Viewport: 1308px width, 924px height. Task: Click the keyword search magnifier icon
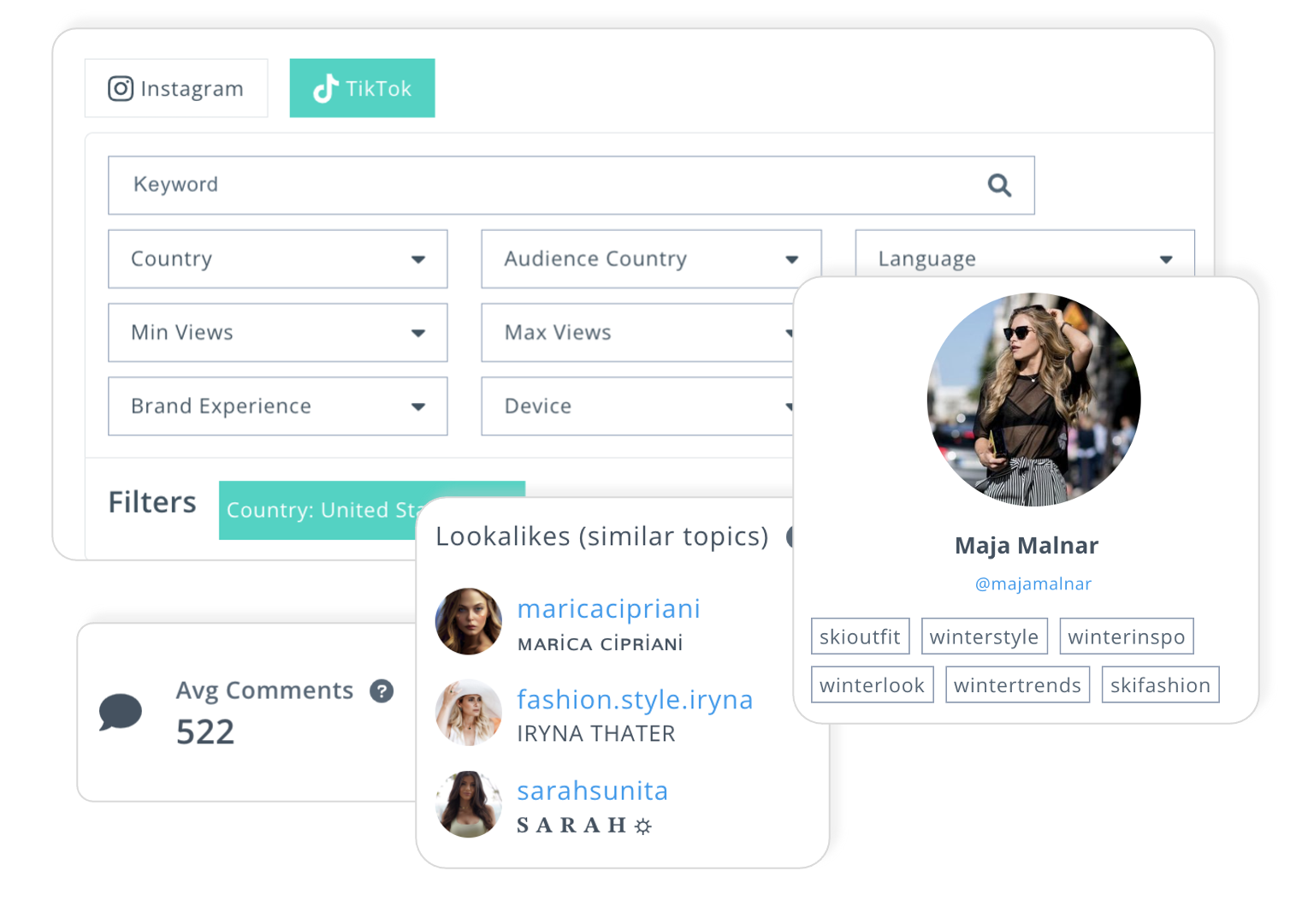pyautogui.click(x=999, y=185)
